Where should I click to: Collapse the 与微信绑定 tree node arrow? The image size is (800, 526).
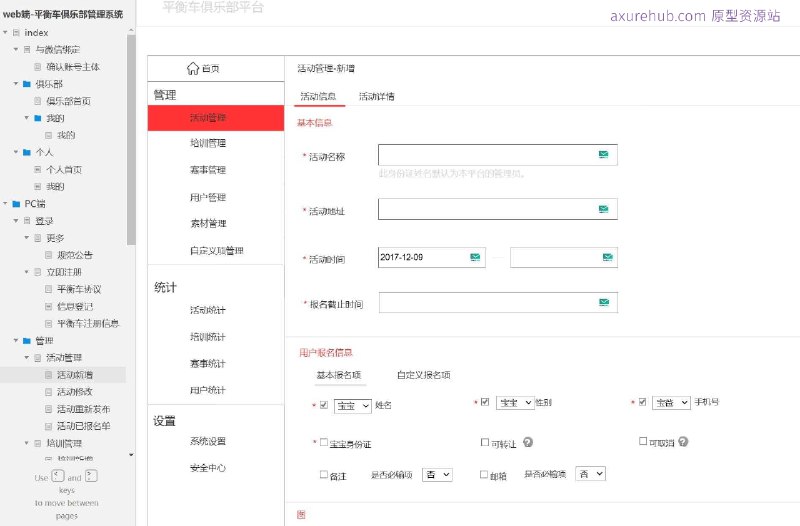click(x=16, y=49)
